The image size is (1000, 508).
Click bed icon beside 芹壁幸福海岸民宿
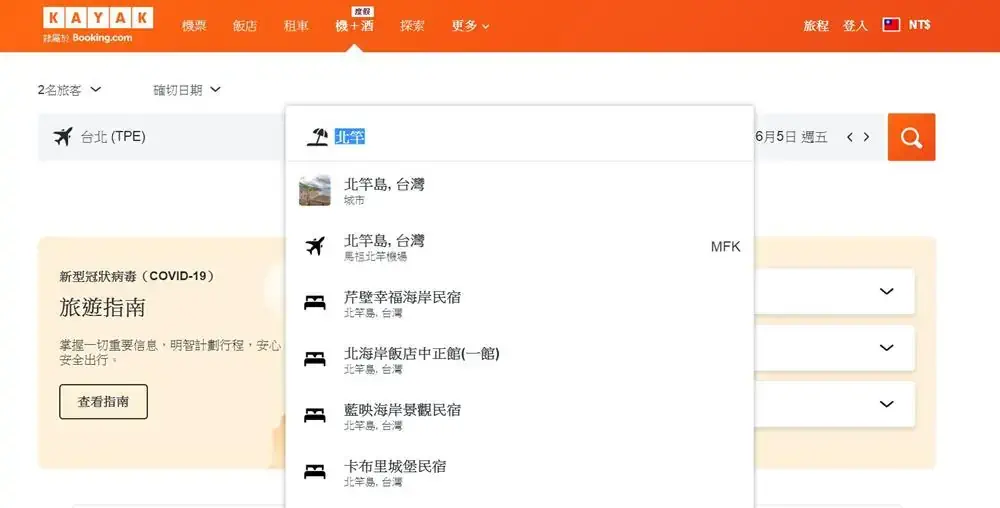(315, 303)
